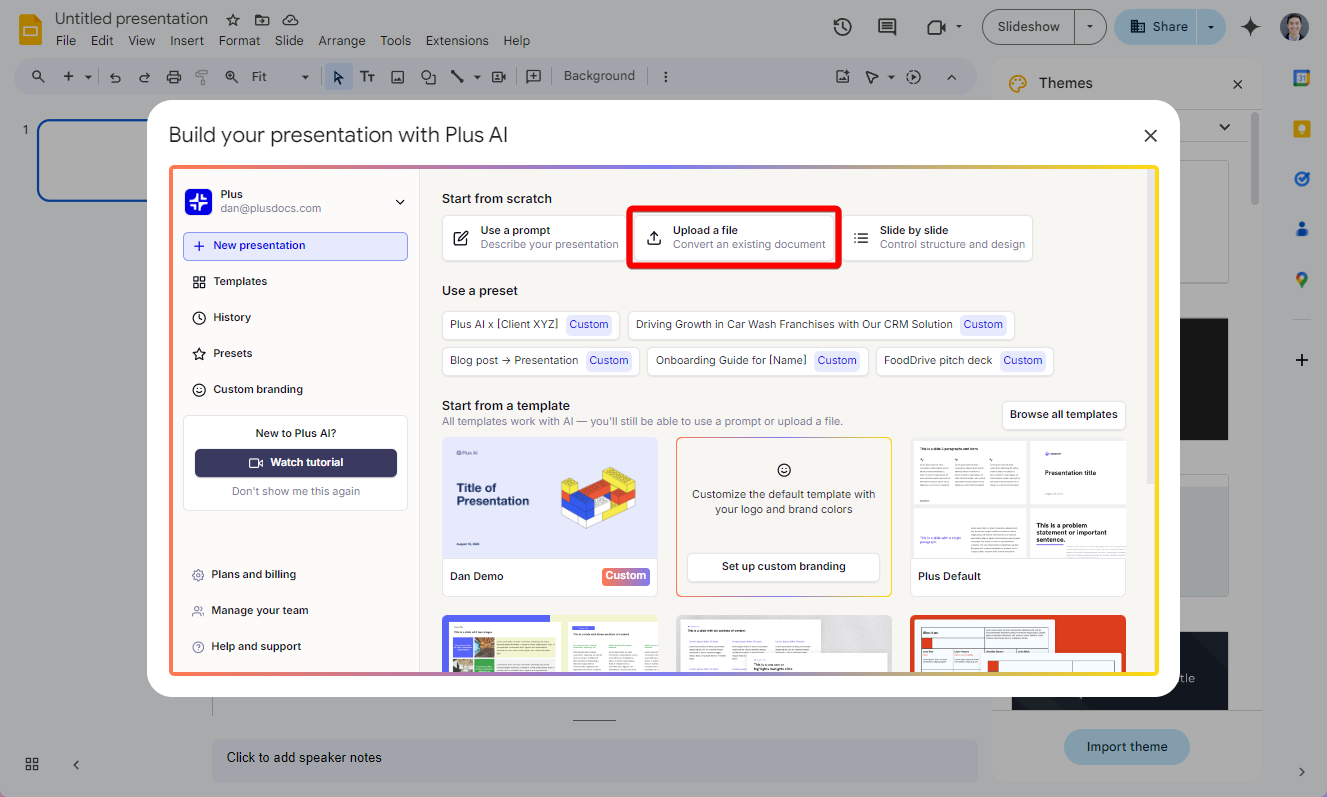Select the FoodDrive pitch deck preset
The image size is (1327, 797).
(964, 361)
